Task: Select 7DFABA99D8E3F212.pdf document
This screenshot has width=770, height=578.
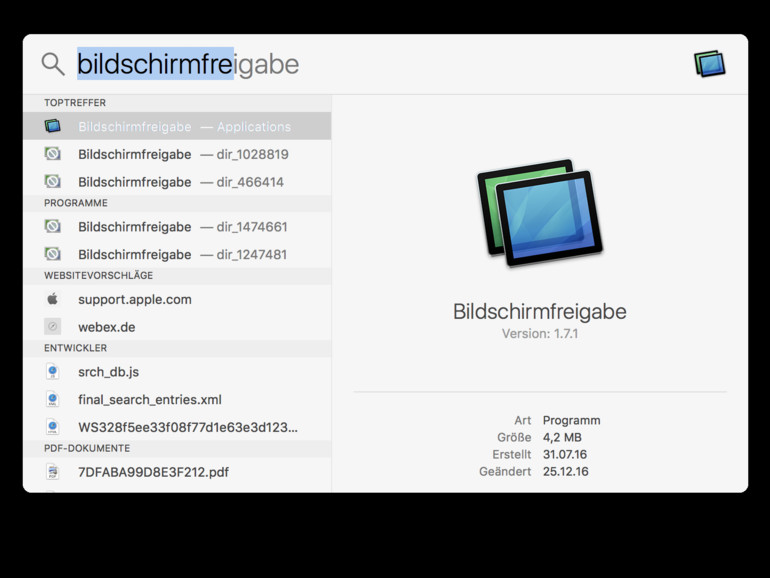Action: [x=177, y=472]
